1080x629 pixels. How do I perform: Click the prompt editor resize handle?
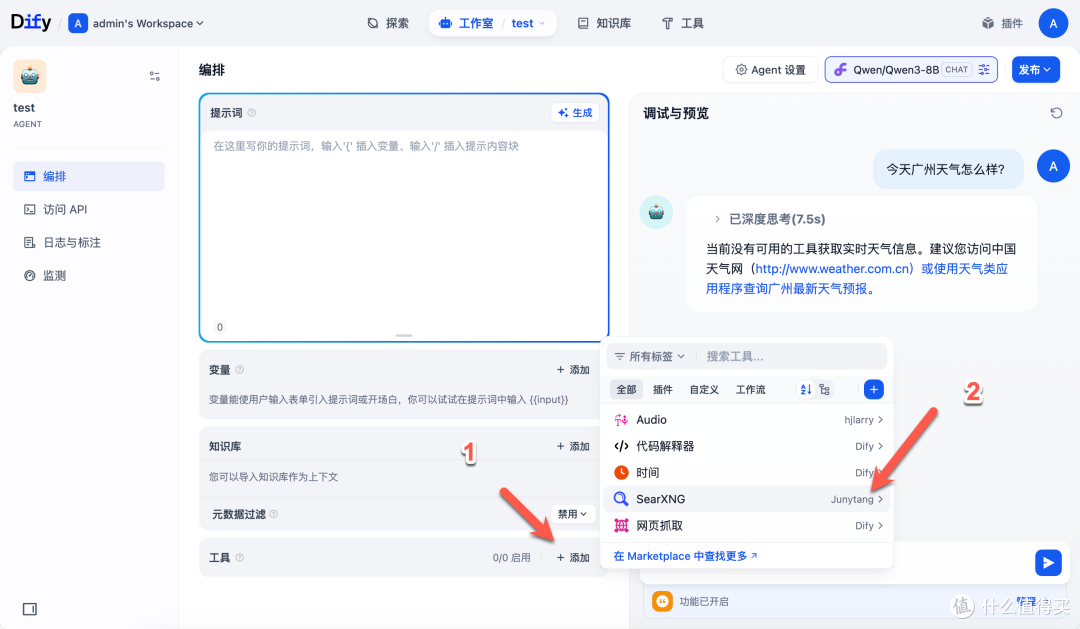(x=404, y=336)
